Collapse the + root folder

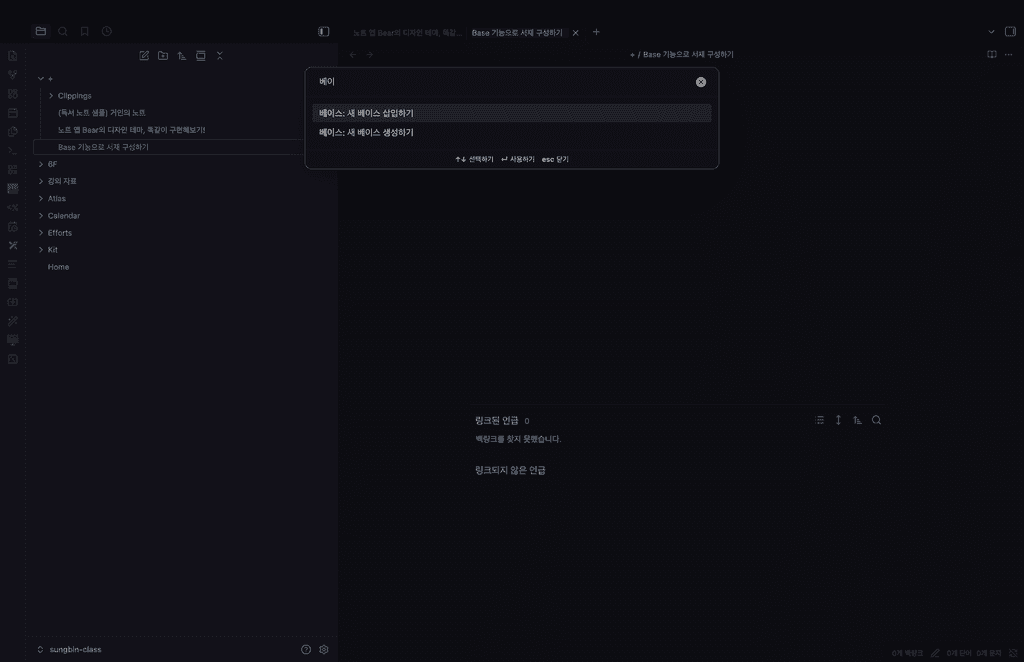point(40,78)
